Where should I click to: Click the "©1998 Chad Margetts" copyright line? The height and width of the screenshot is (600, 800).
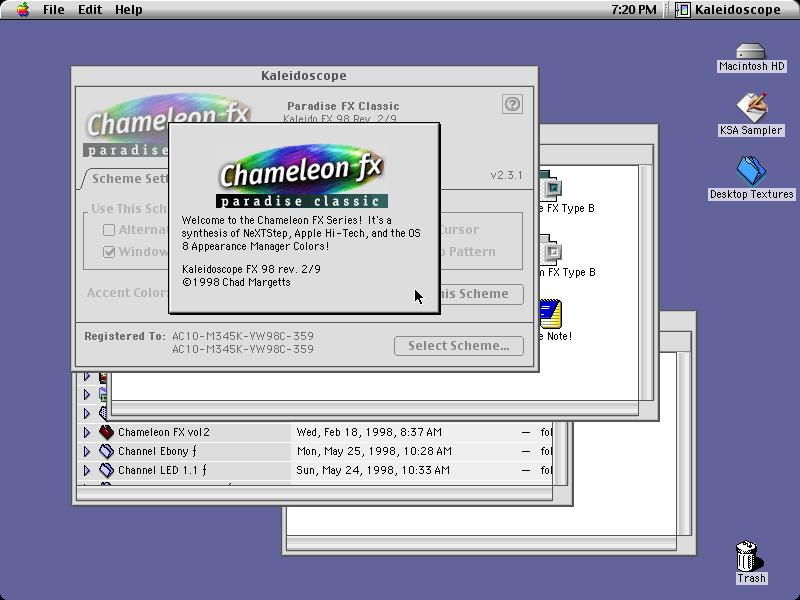pos(236,282)
